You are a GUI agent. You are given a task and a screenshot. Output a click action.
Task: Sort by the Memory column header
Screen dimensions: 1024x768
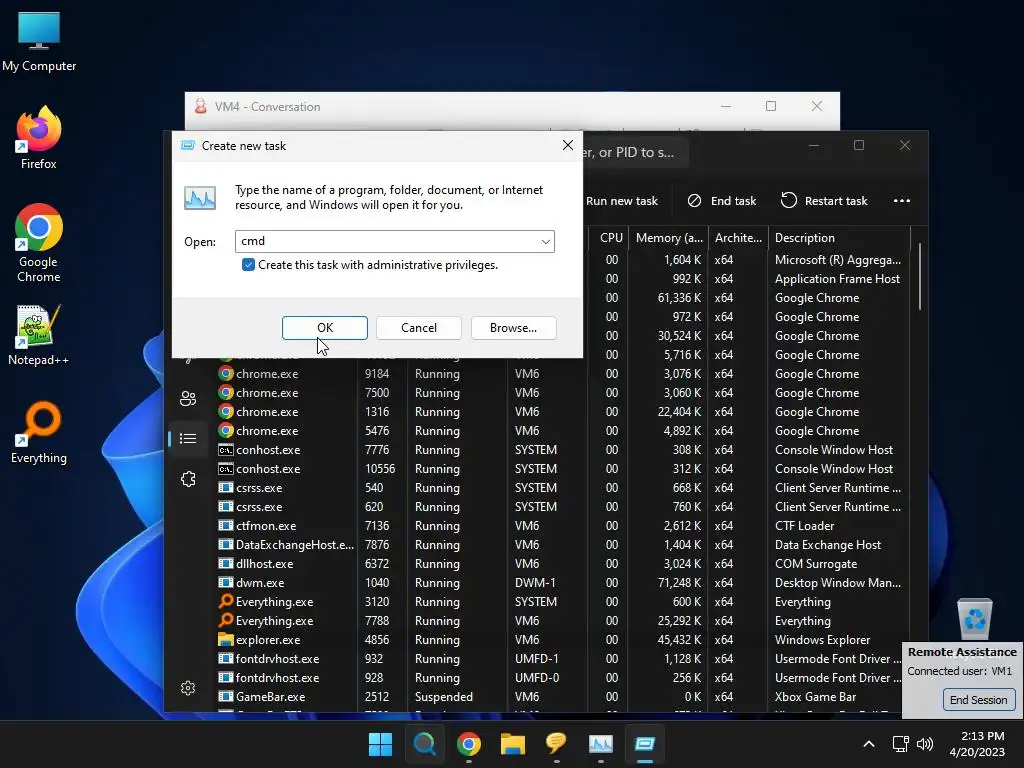click(668, 238)
